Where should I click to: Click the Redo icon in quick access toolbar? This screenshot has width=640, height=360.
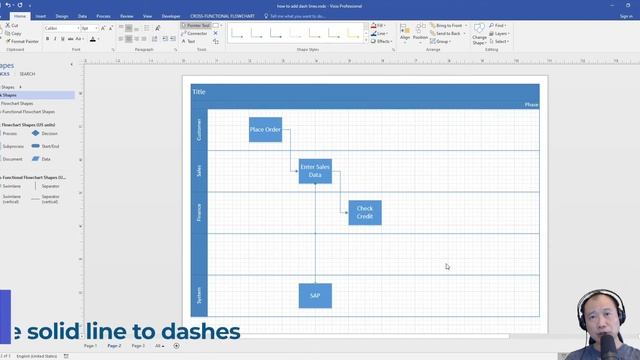pyautogui.click(x=20, y=5)
